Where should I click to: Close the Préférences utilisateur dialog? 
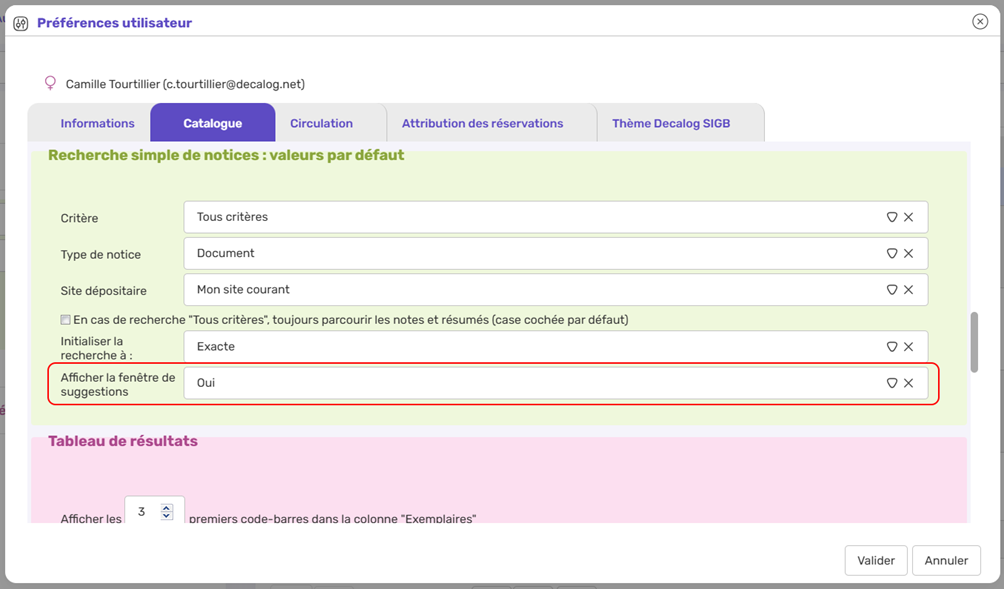[980, 22]
